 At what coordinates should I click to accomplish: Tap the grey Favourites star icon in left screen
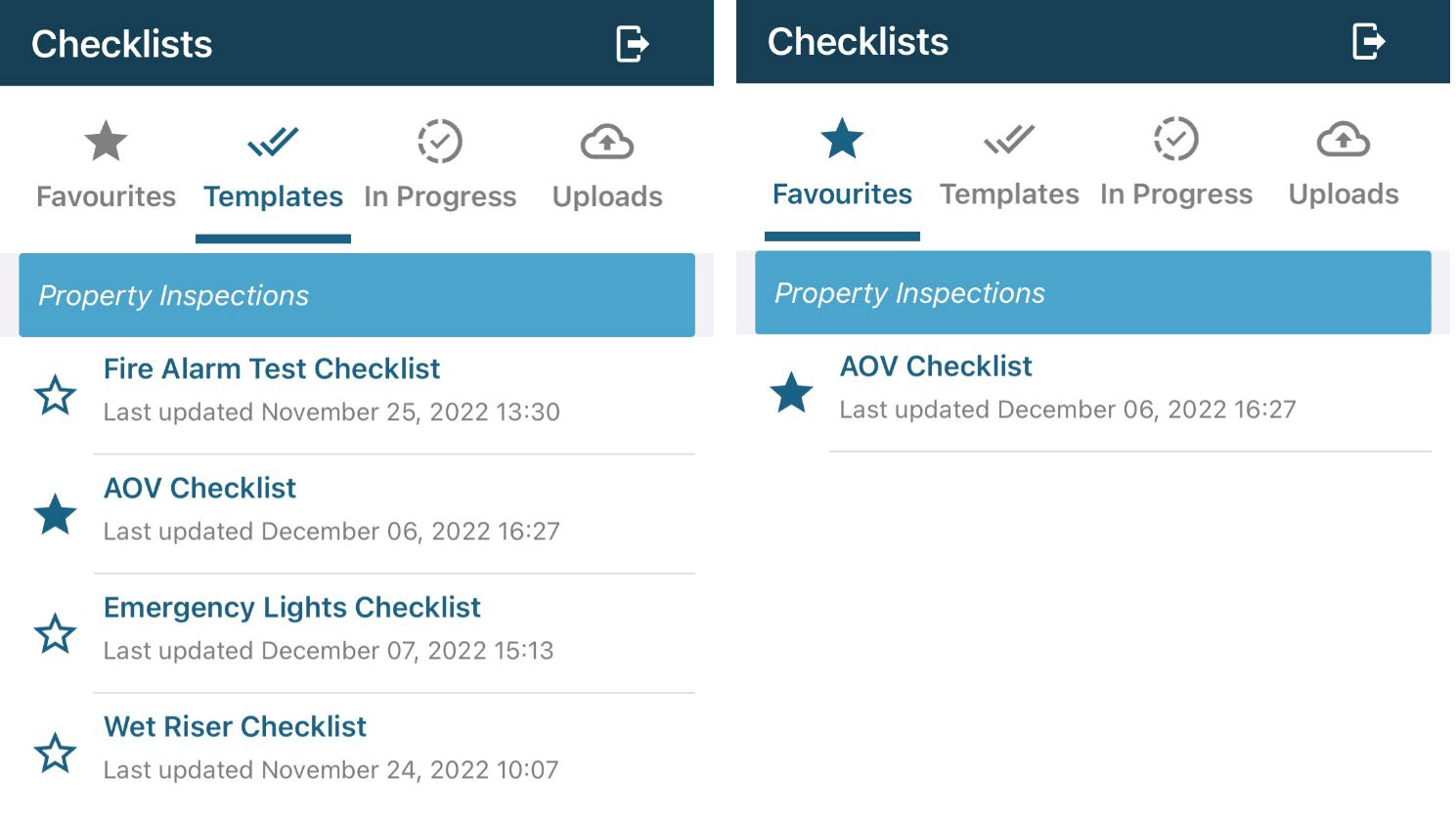pyautogui.click(x=106, y=141)
